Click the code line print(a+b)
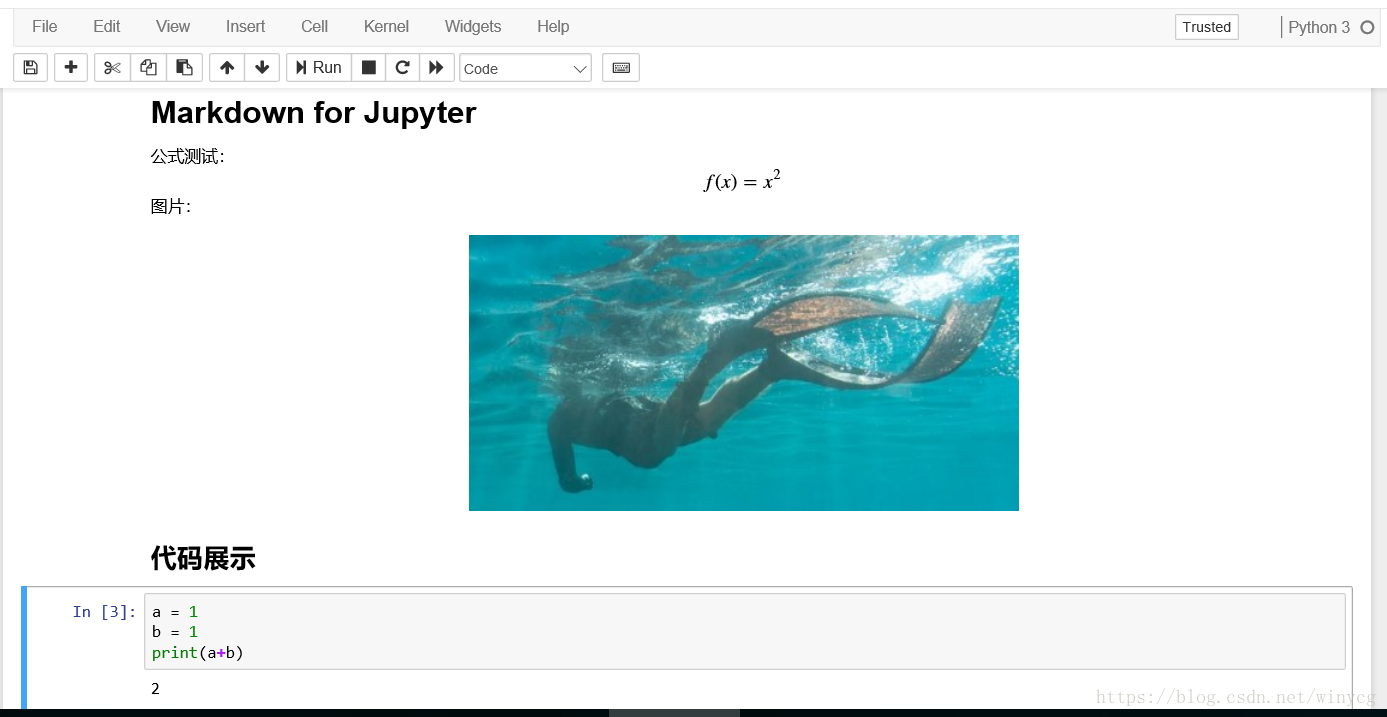This screenshot has height=717, width=1387. click(198, 653)
